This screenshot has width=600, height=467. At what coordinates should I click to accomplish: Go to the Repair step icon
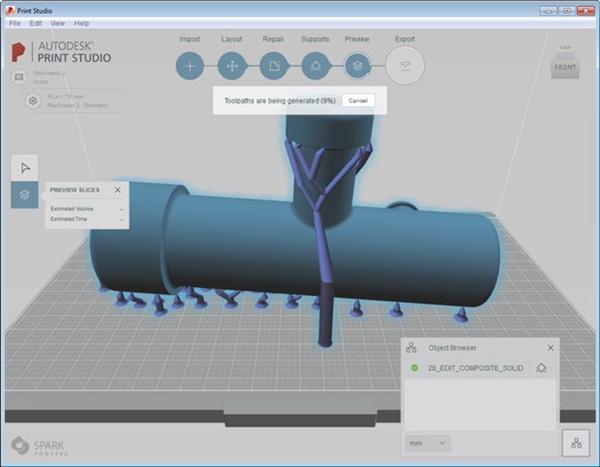tap(274, 66)
